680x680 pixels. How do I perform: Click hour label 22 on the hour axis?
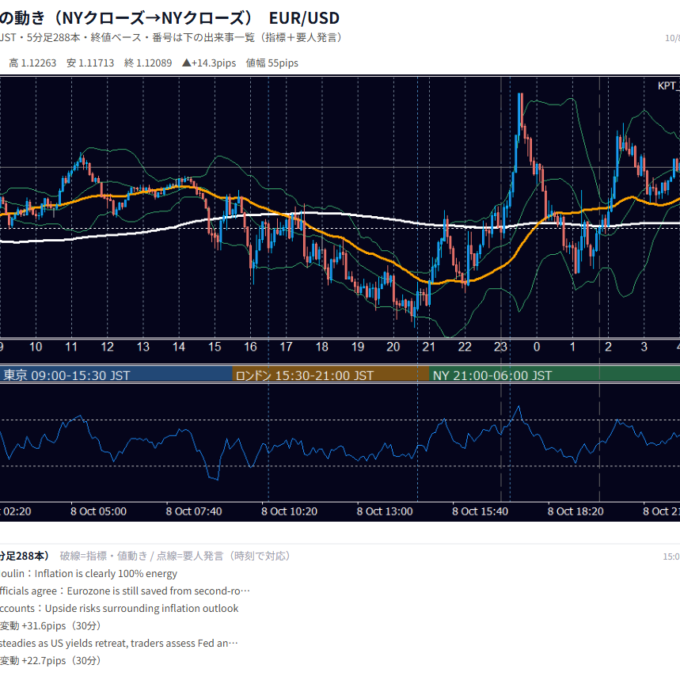[465, 347]
